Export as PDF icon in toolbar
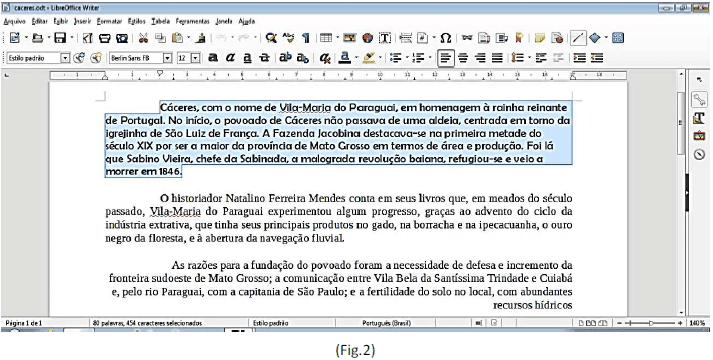The height and width of the screenshot is (360, 713). (87, 38)
